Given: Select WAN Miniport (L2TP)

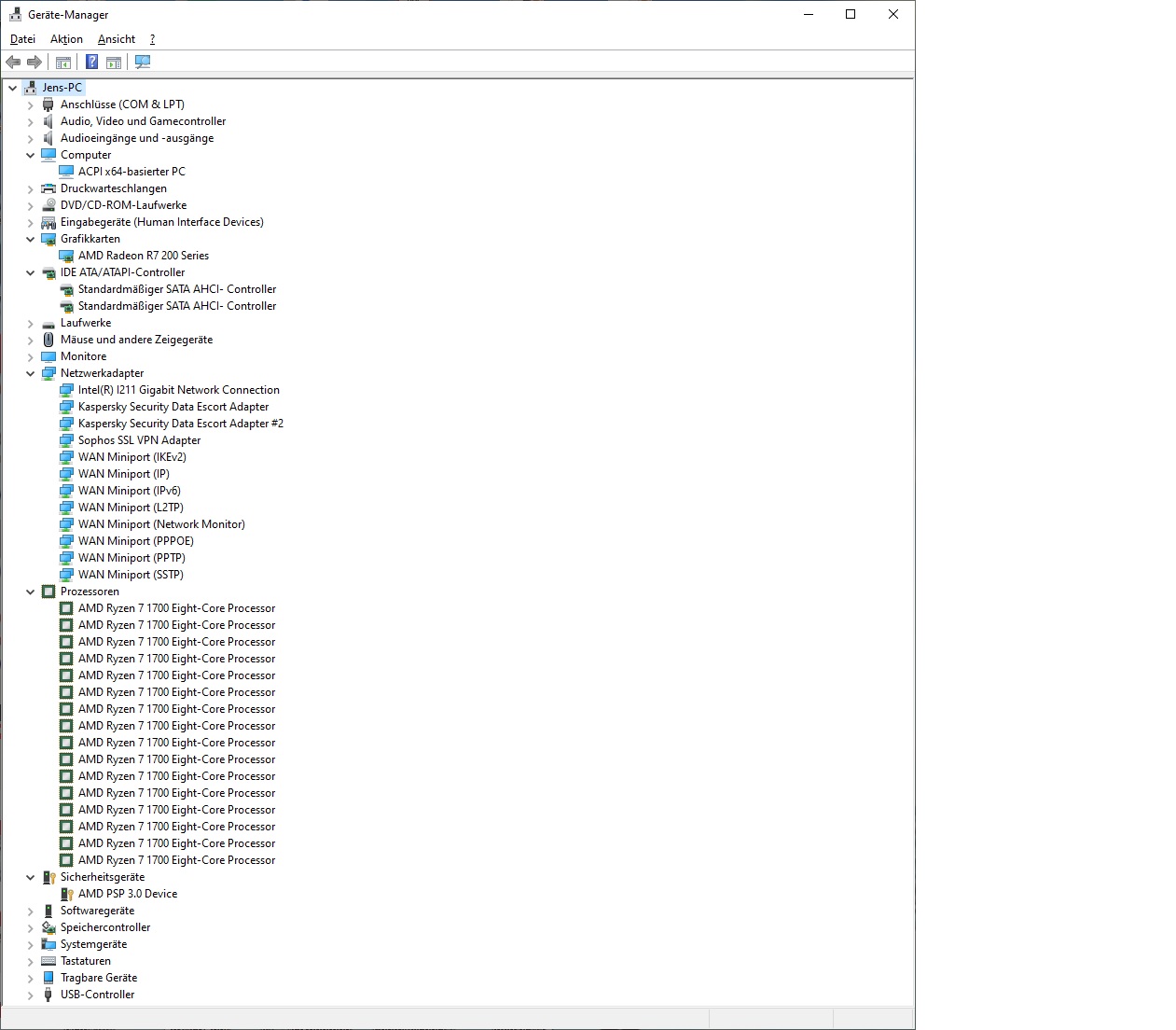Looking at the screenshot, I should pos(131,508).
